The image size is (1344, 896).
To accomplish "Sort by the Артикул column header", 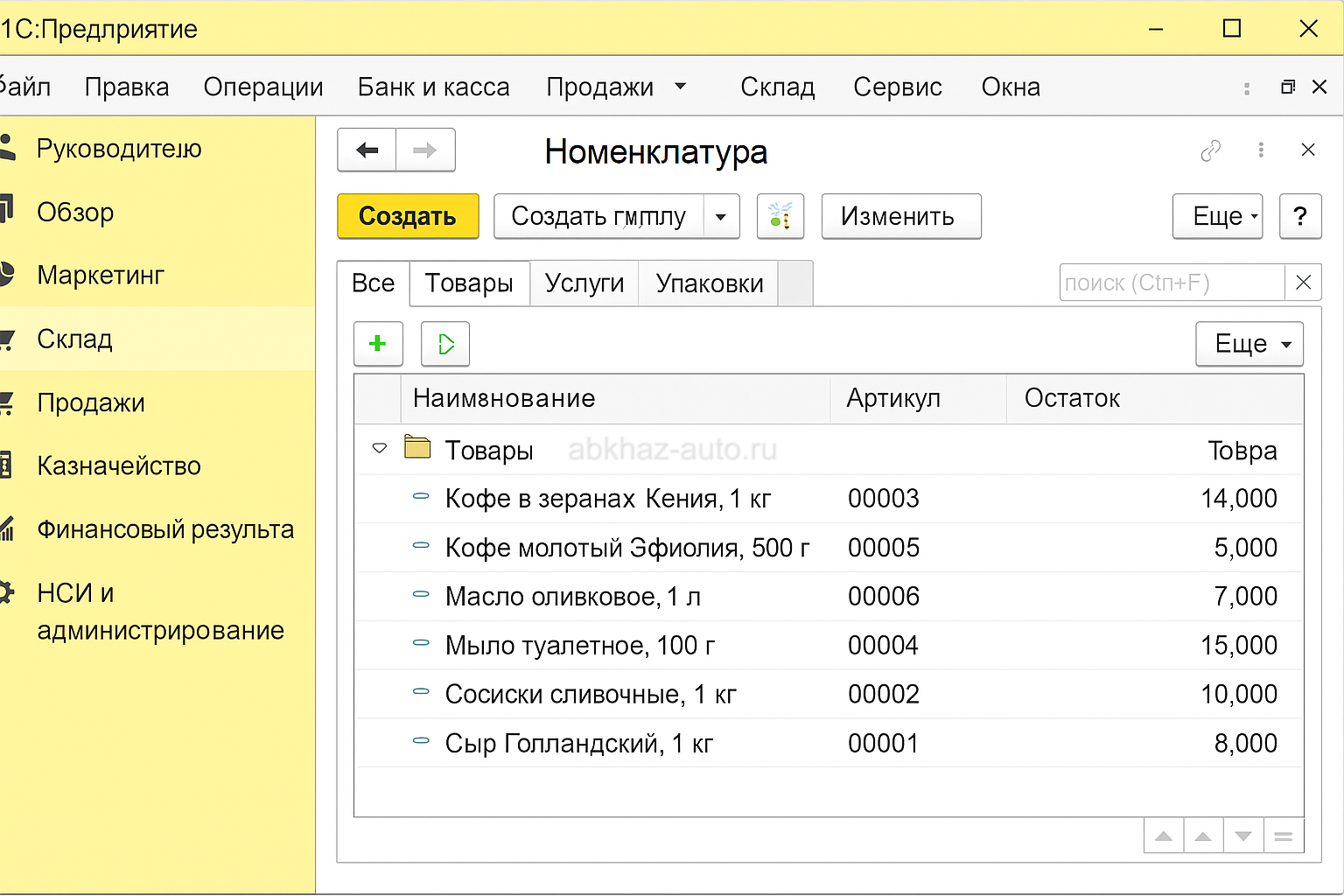I will pyautogui.click(x=918, y=399).
